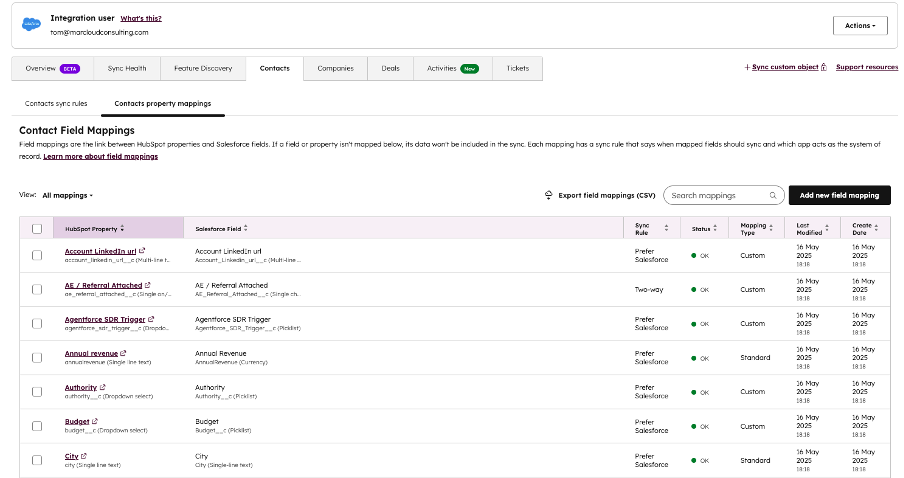The image size is (904, 478).
Task: Click external link icon beside Authority property
Action: (x=103, y=387)
